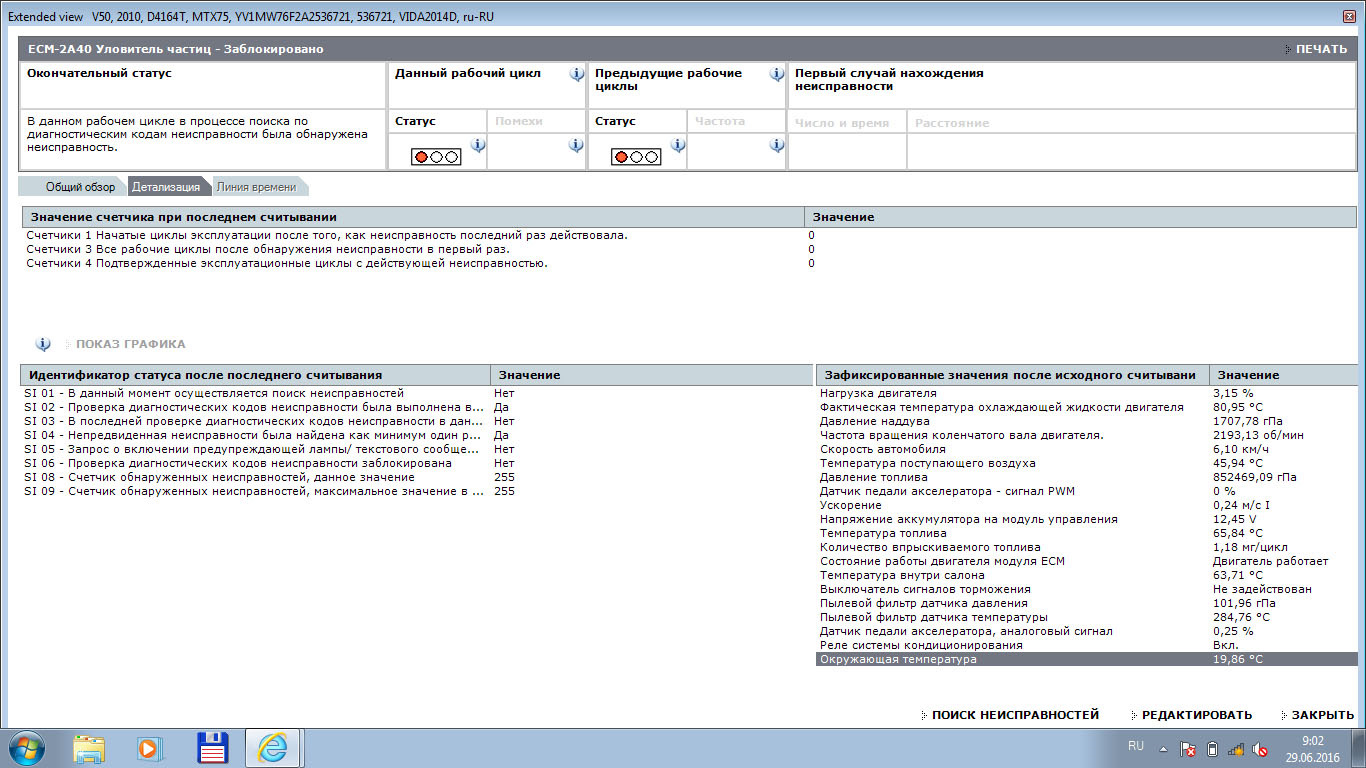Select Нагрузка двигателя row
Screen dimensions: 1366x768
pyautogui.click(x=1087, y=393)
